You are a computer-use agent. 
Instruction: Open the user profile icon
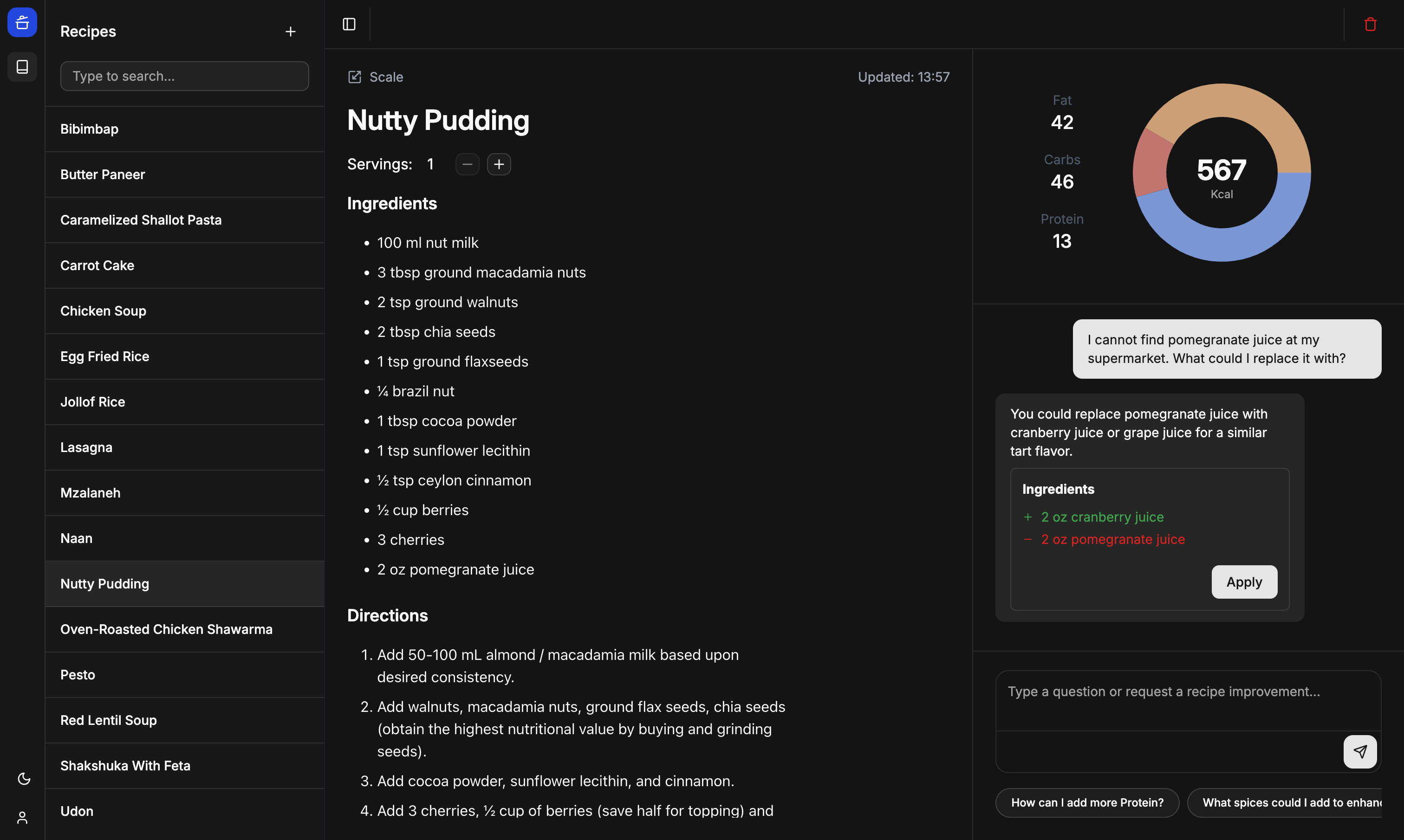pos(22,818)
